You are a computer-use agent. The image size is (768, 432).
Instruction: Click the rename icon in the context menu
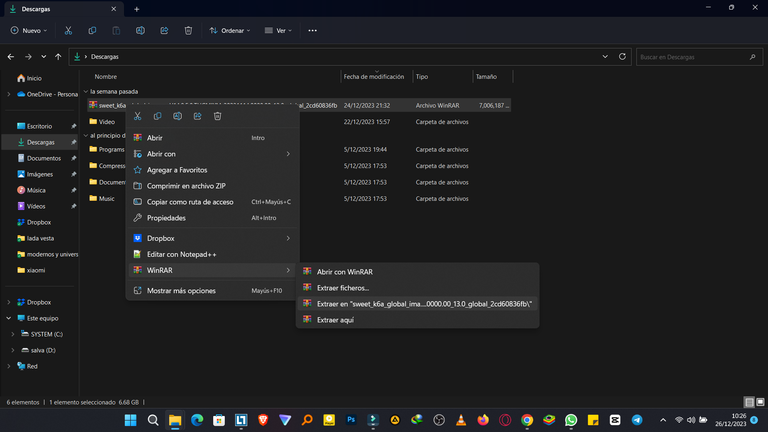click(178, 116)
